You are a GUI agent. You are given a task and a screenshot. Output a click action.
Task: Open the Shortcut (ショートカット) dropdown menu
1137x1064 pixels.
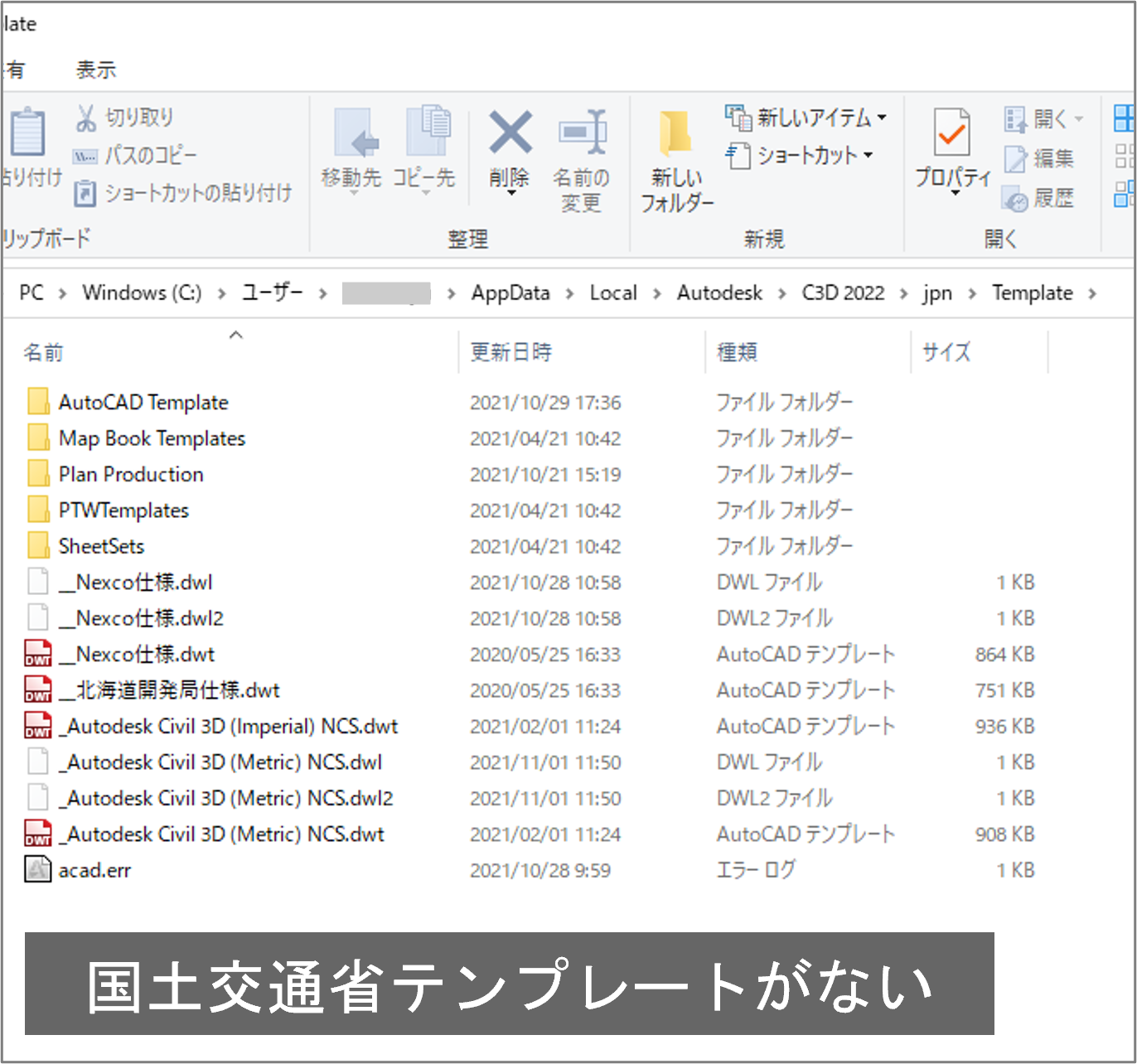[868, 155]
